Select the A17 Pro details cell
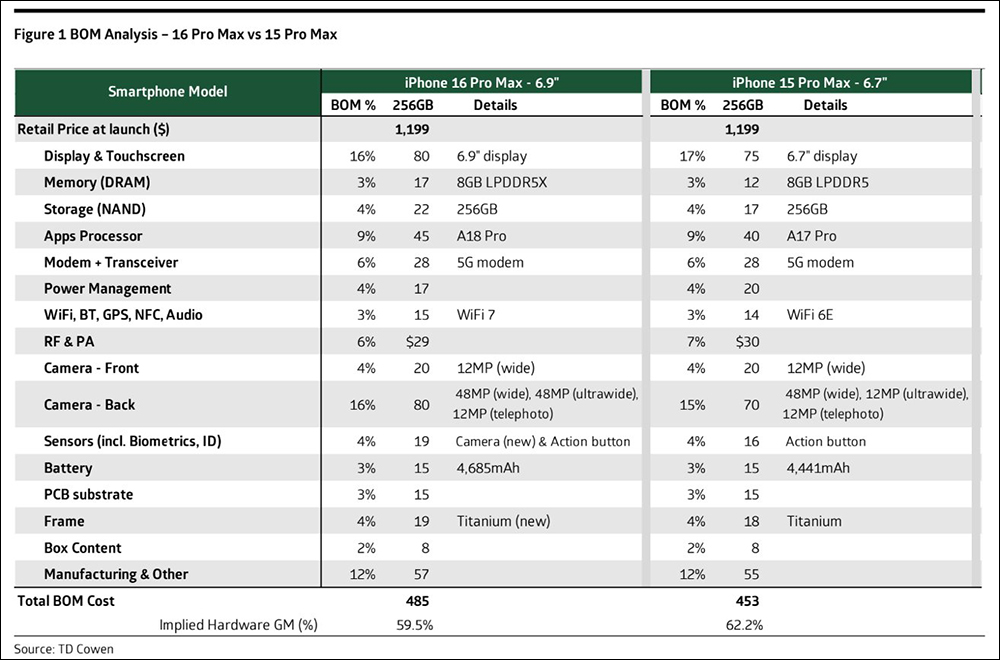1000x660 pixels. click(811, 236)
